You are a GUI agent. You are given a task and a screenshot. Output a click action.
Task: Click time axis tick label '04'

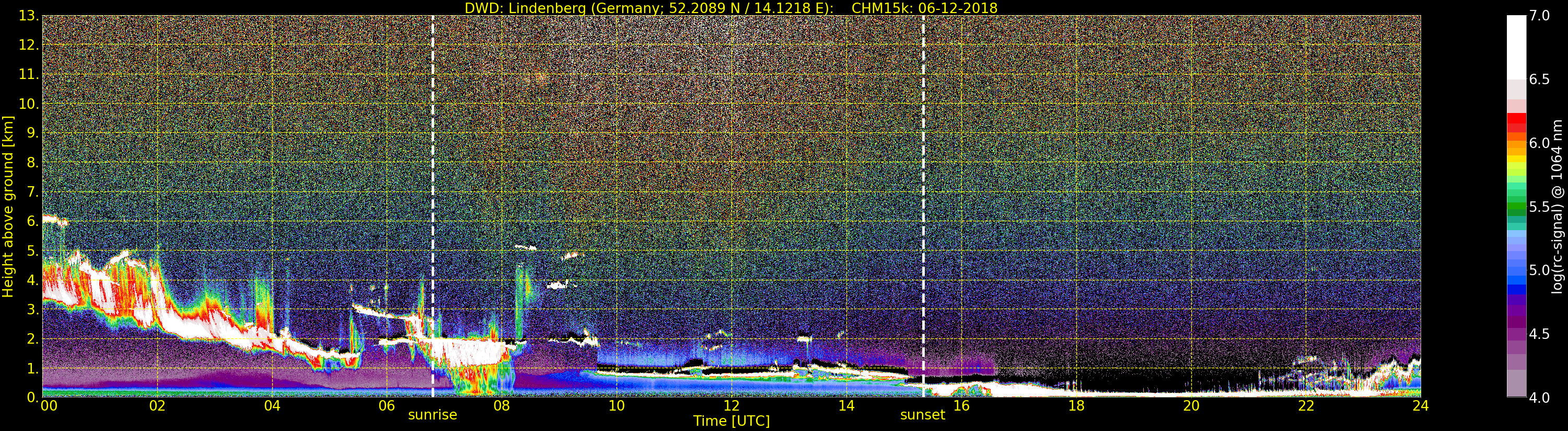point(272,406)
